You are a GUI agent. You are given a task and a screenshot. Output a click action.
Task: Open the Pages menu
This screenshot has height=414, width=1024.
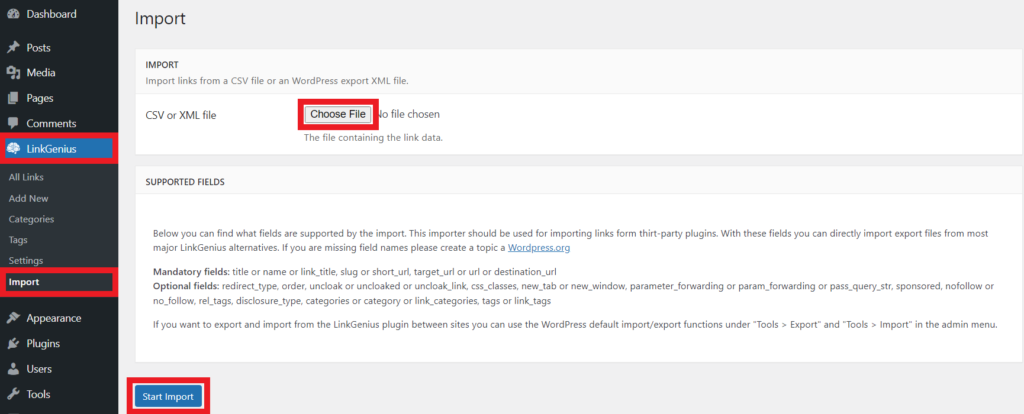click(x=40, y=98)
